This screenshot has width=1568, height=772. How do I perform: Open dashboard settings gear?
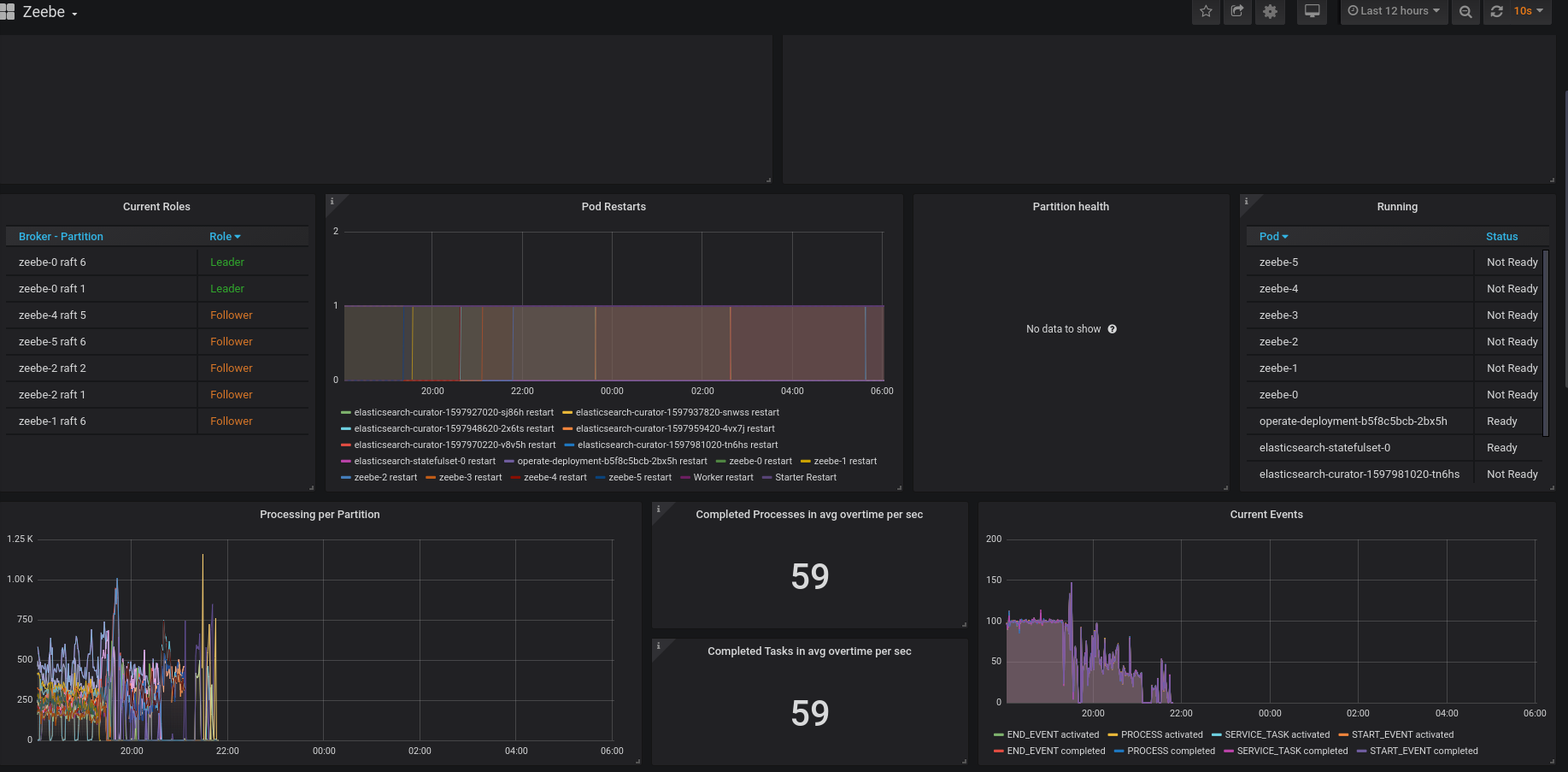pos(1270,11)
